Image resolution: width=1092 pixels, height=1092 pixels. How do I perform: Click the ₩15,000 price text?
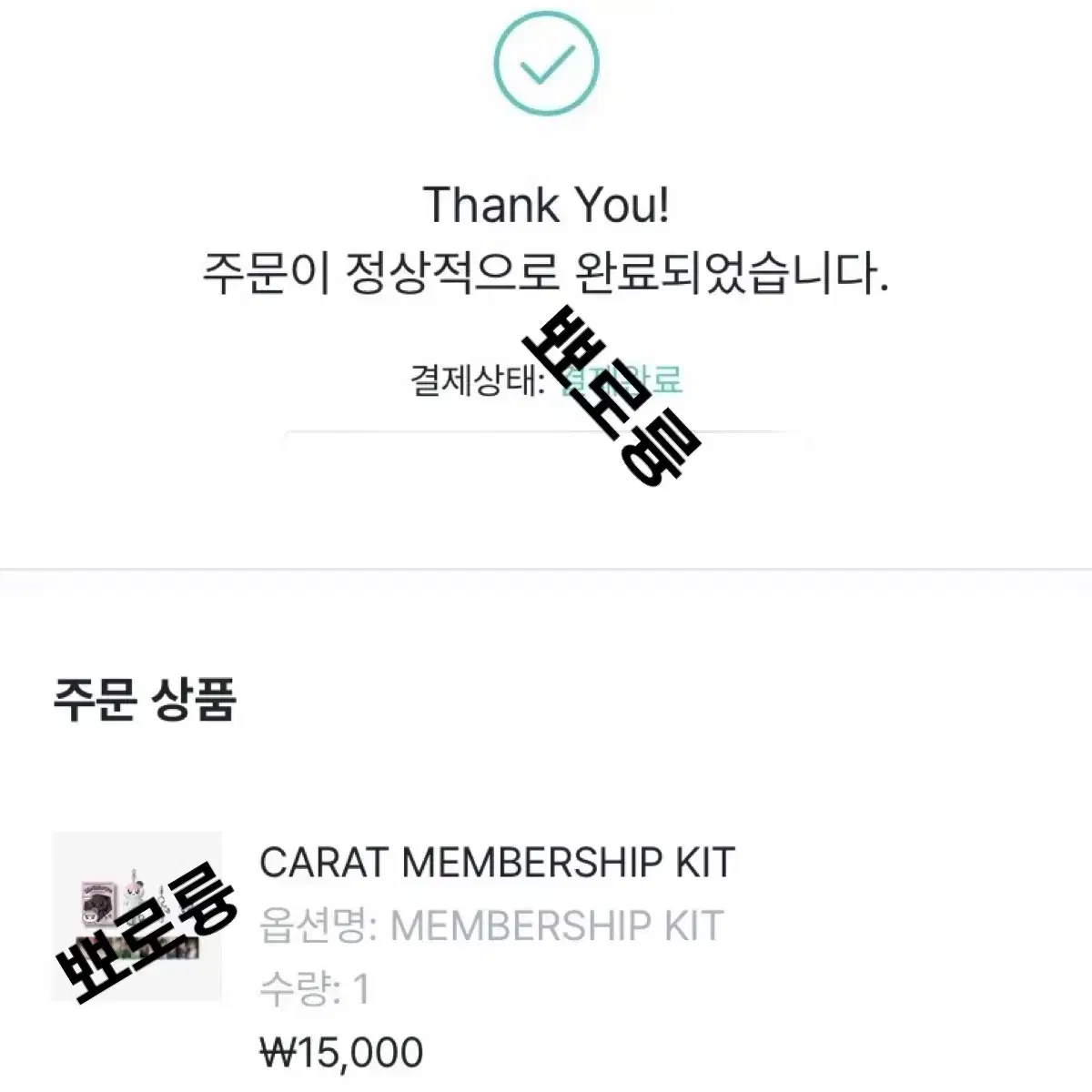point(341,1052)
